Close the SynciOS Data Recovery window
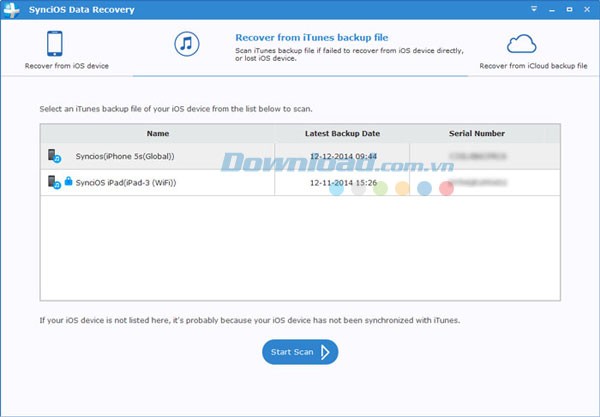 pos(587,10)
